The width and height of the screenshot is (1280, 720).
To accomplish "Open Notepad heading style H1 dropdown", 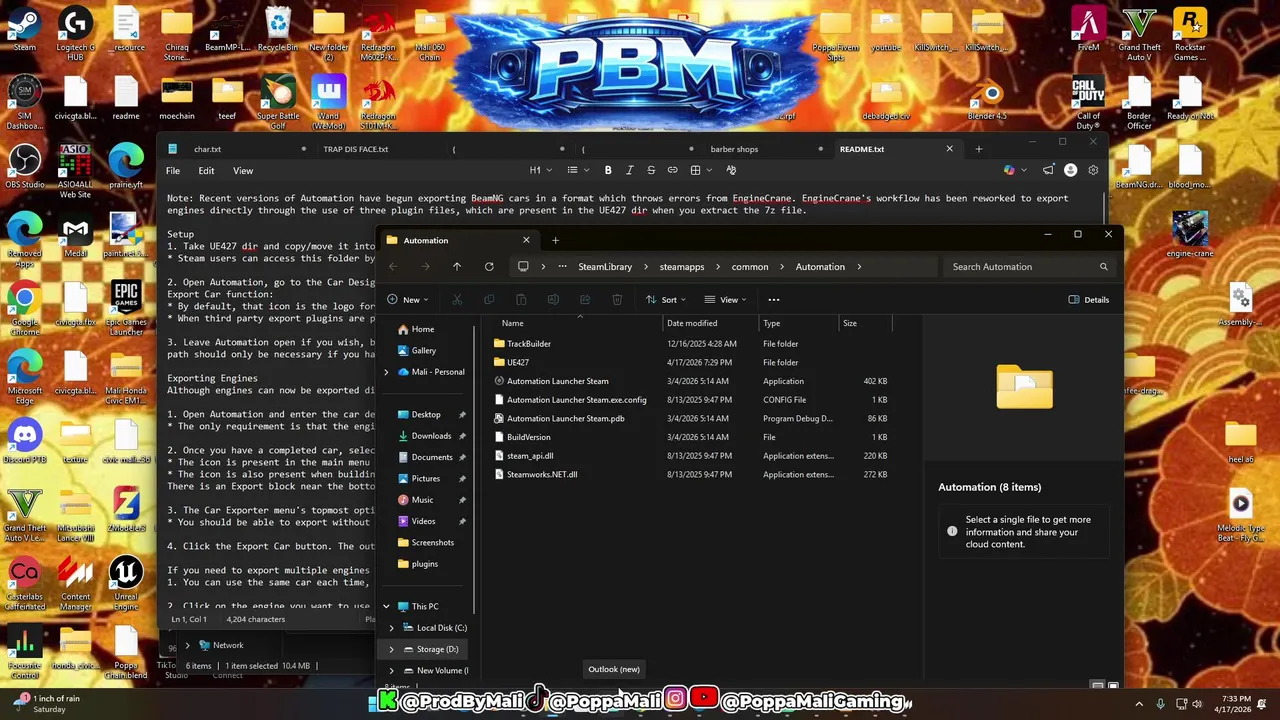I will pyautogui.click(x=540, y=170).
